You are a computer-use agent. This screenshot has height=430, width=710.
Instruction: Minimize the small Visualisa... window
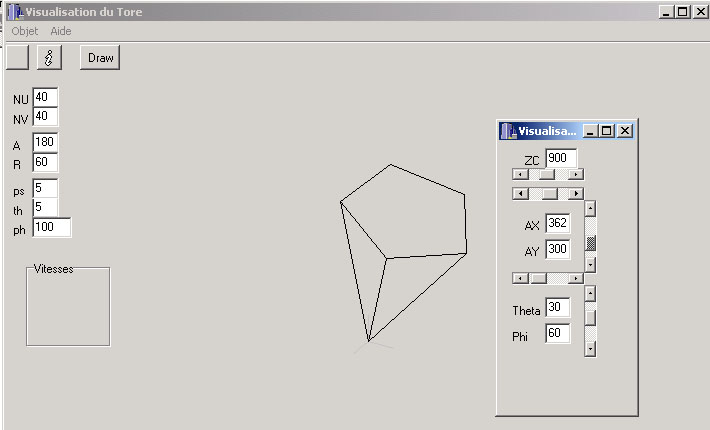pyautogui.click(x=590, y=131)
